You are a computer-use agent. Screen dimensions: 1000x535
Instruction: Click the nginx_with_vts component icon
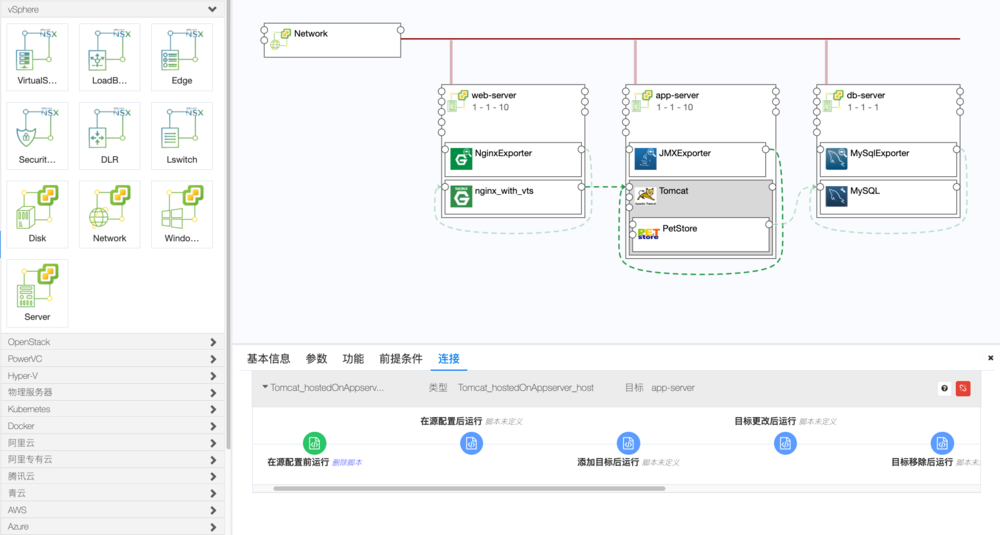(x=461, y=196)
